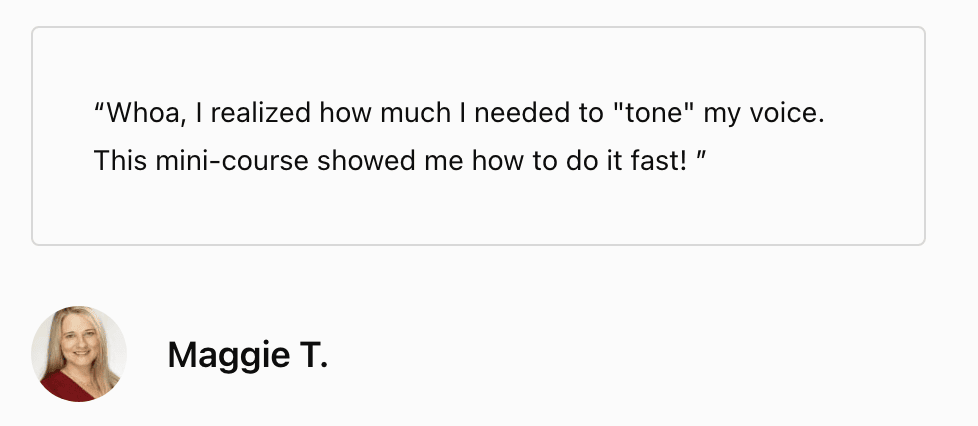
Task: Click the word "me" in second line
Action: (445, 160)
